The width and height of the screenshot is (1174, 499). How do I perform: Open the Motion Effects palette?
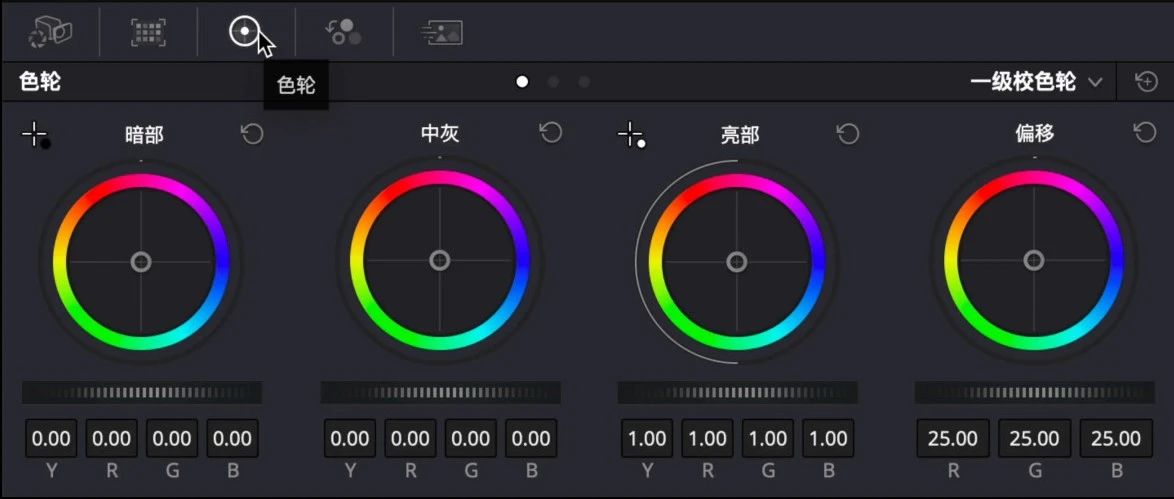coord(441,33)
